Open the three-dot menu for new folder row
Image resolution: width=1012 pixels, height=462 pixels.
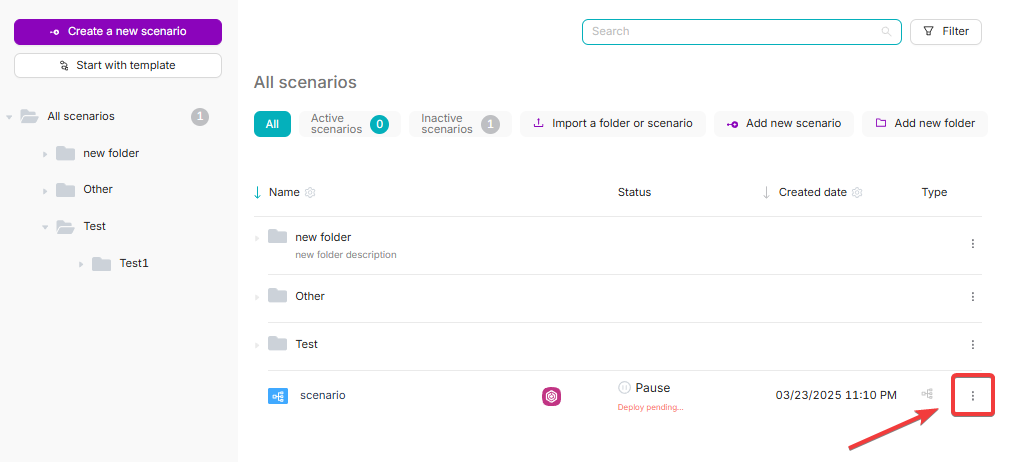(972, 244)
